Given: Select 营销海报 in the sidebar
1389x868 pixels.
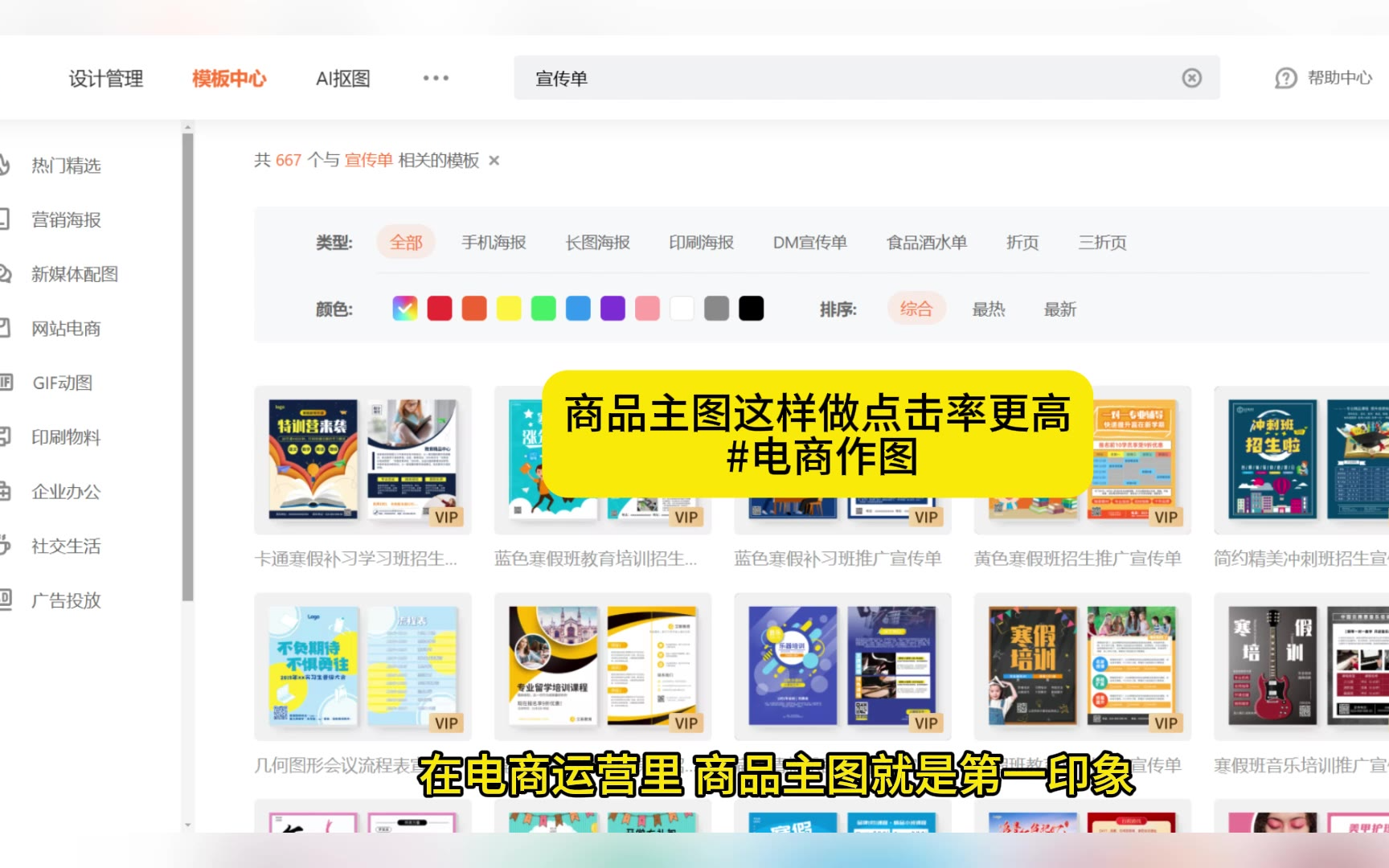Looking at the screenshot, I should click(66, 220).
